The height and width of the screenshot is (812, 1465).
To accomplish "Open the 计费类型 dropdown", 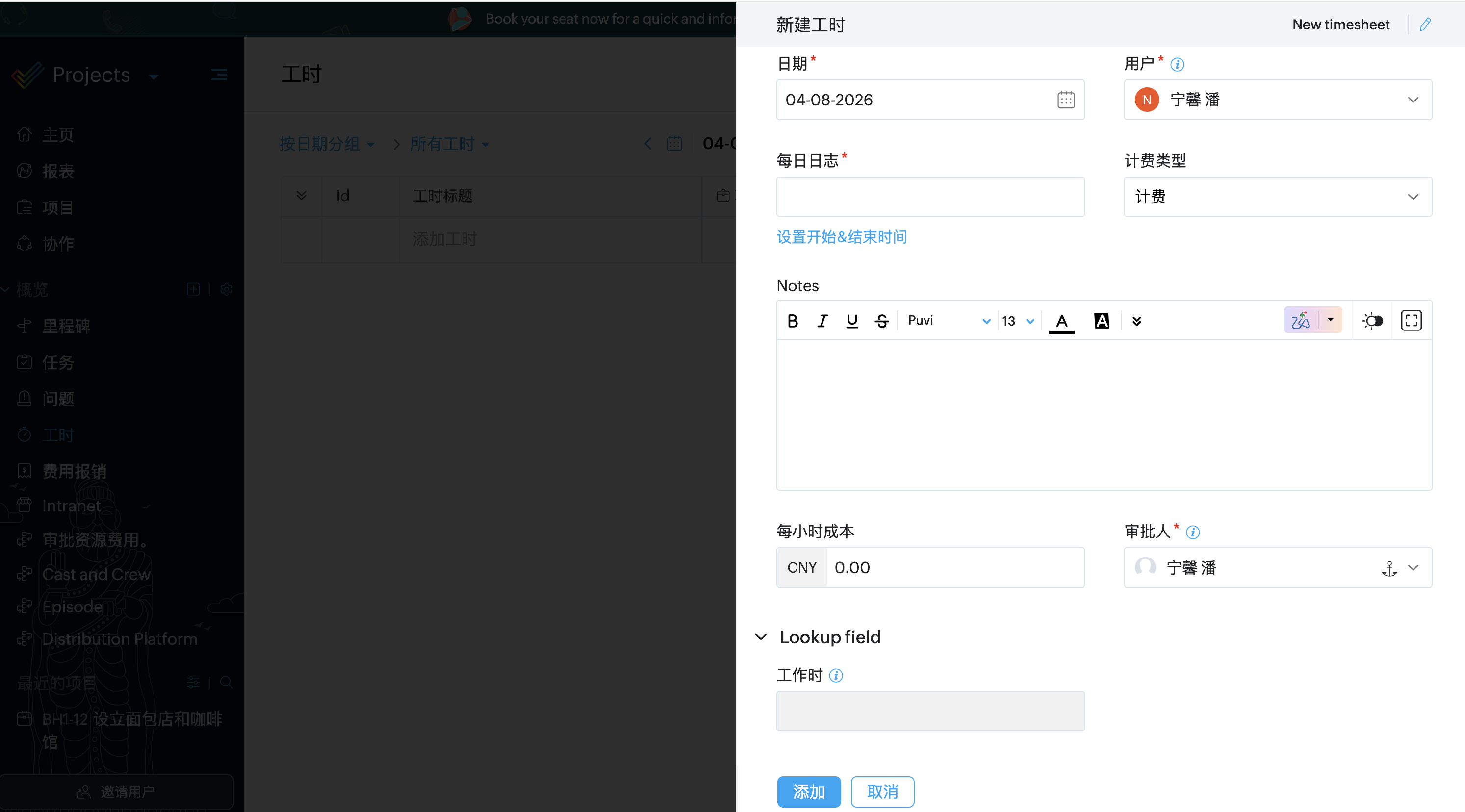I will (x=1277, y=197).
